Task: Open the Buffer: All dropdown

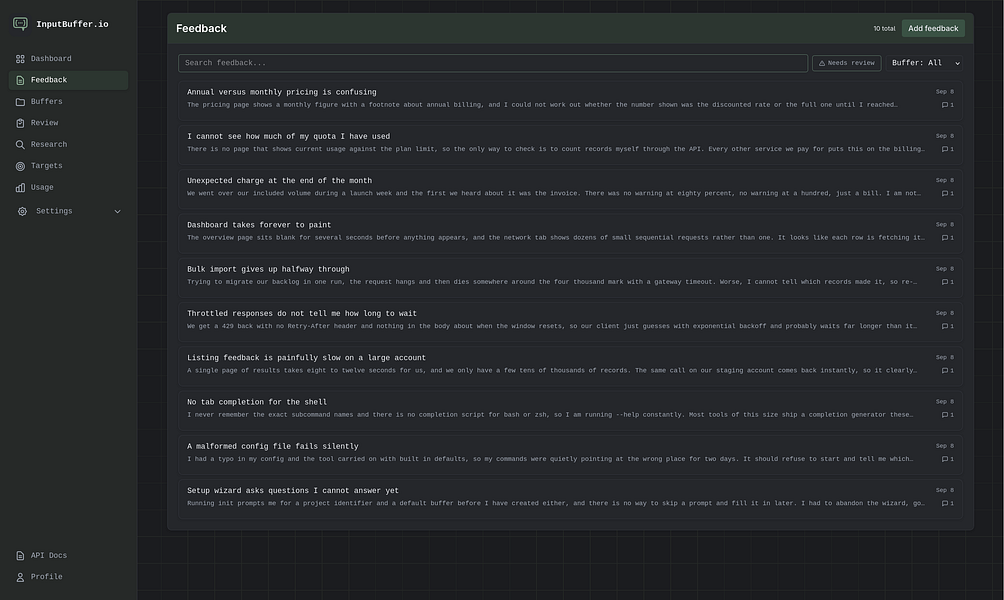Action: click(925, 63)
